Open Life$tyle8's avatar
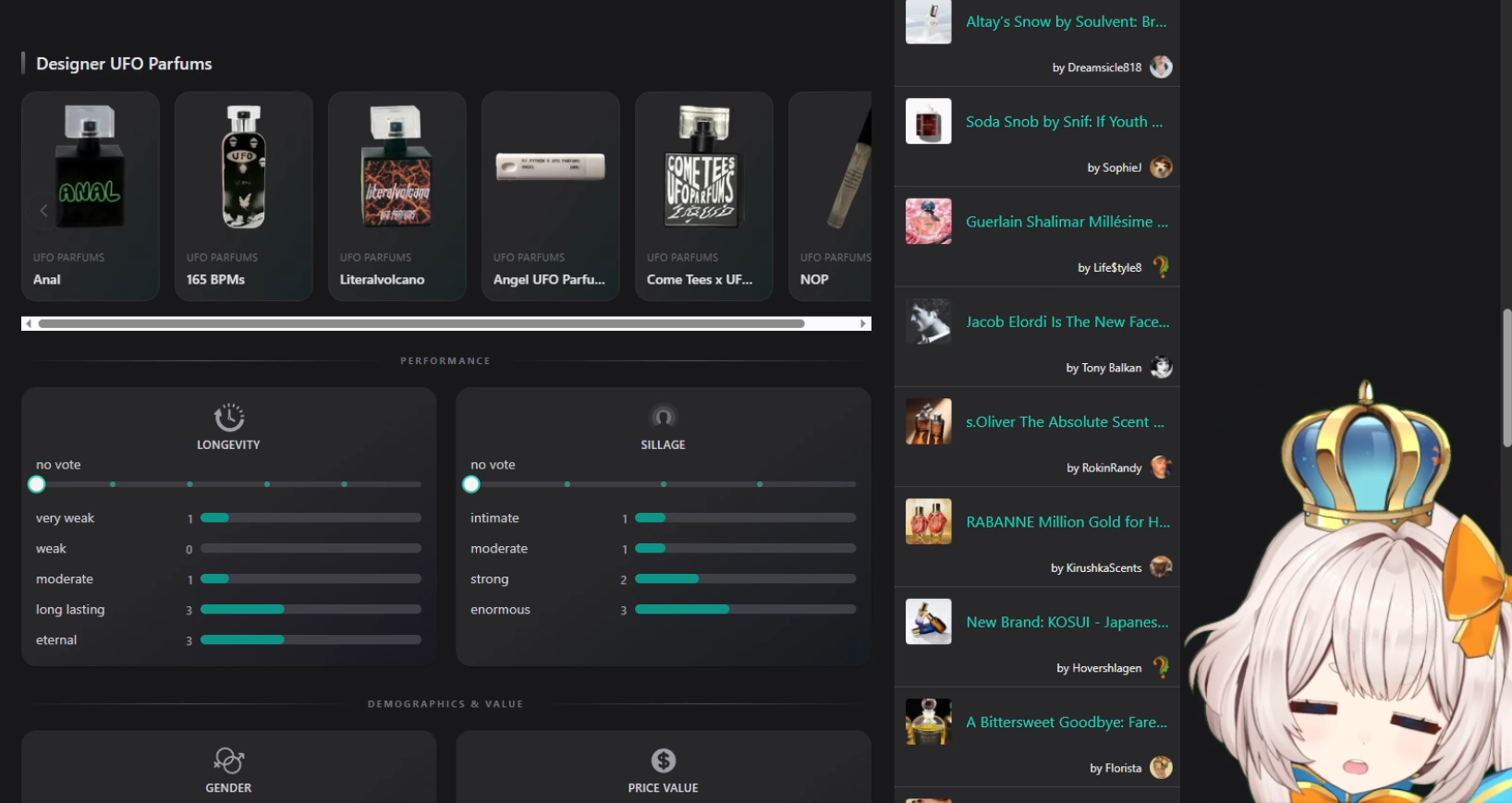The width and height of the screenshot is (1512, 803). 1161,267
